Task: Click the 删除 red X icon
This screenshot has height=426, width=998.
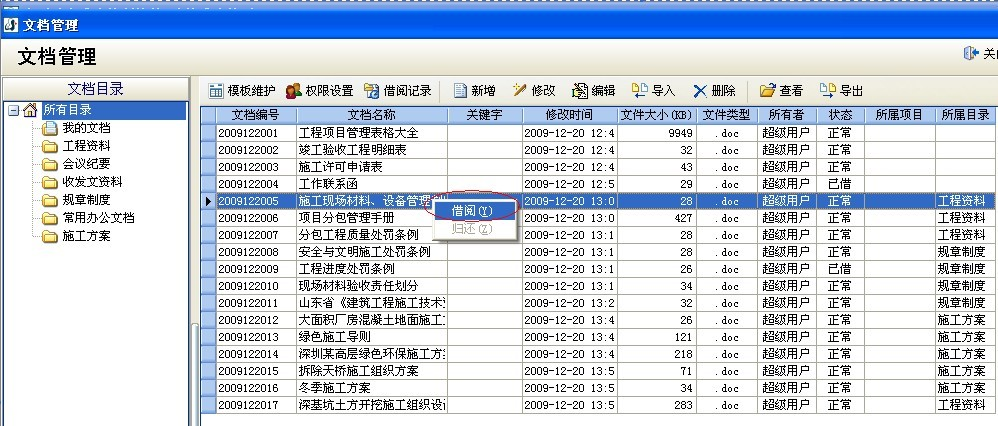Action: click(x=700, y=91)
